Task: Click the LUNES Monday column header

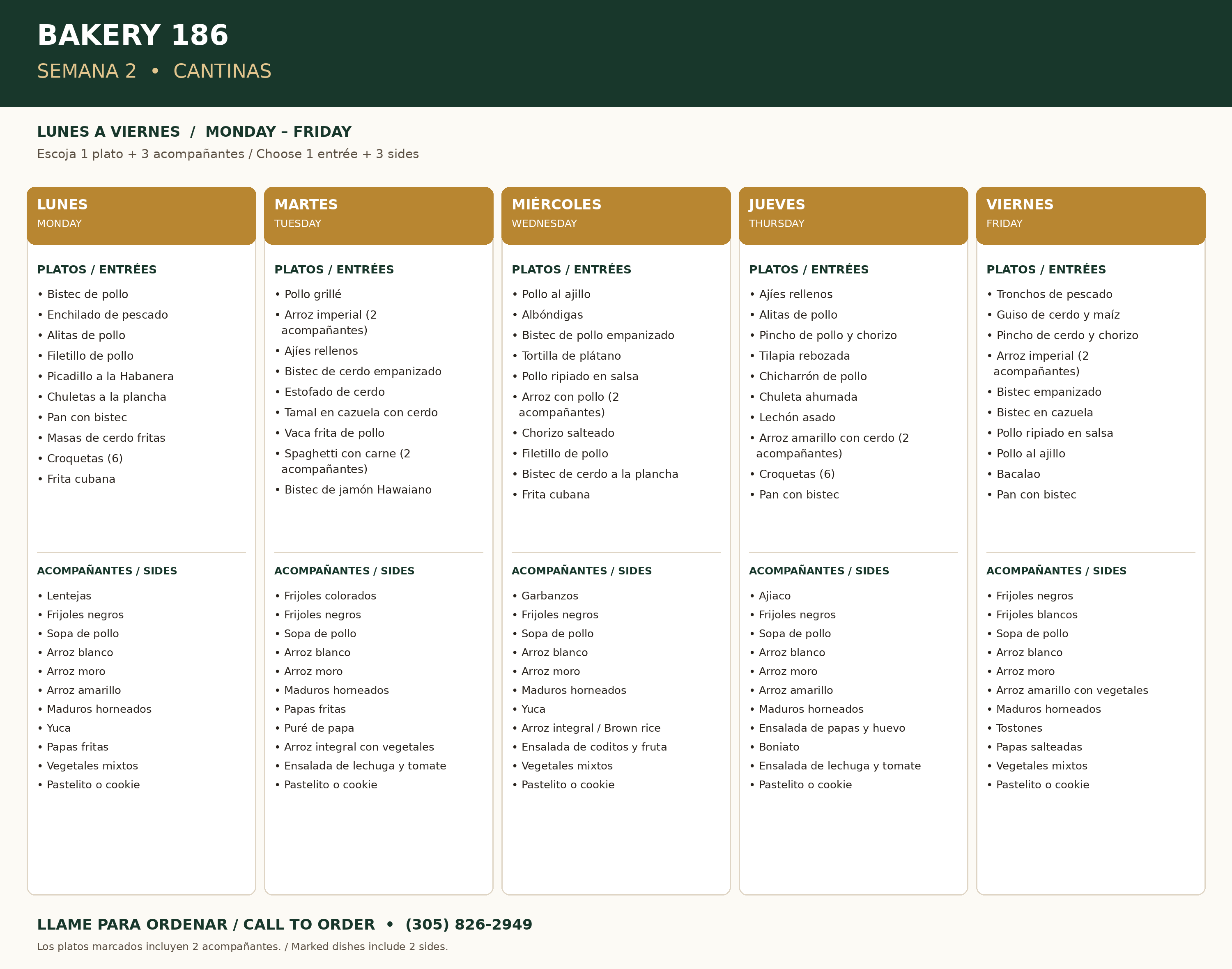Action: tap(141, 216)
